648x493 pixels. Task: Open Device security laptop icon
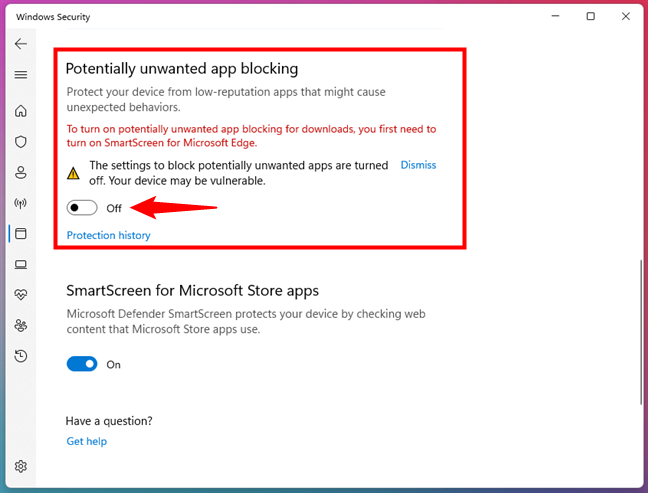21,264
